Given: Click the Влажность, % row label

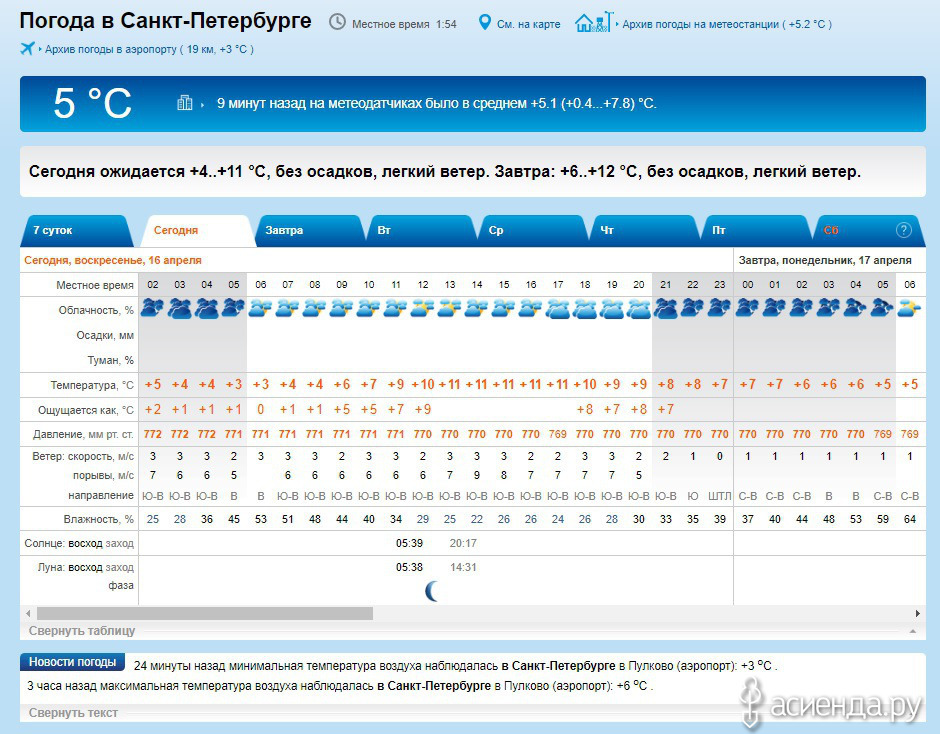Looking at the screenshot, I should pos(98,519).
